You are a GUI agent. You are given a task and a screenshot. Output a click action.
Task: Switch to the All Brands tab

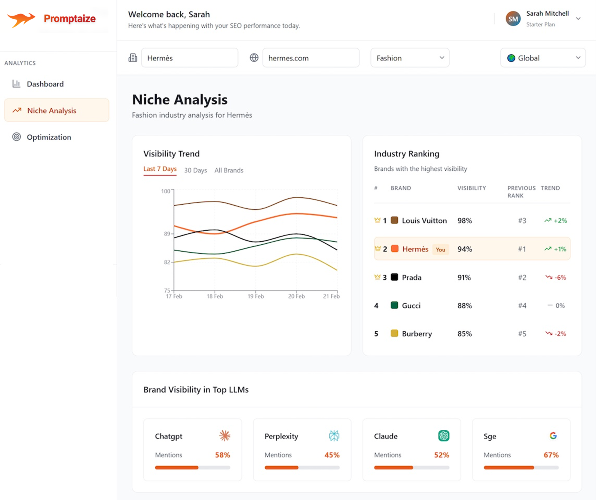[228, 170]
